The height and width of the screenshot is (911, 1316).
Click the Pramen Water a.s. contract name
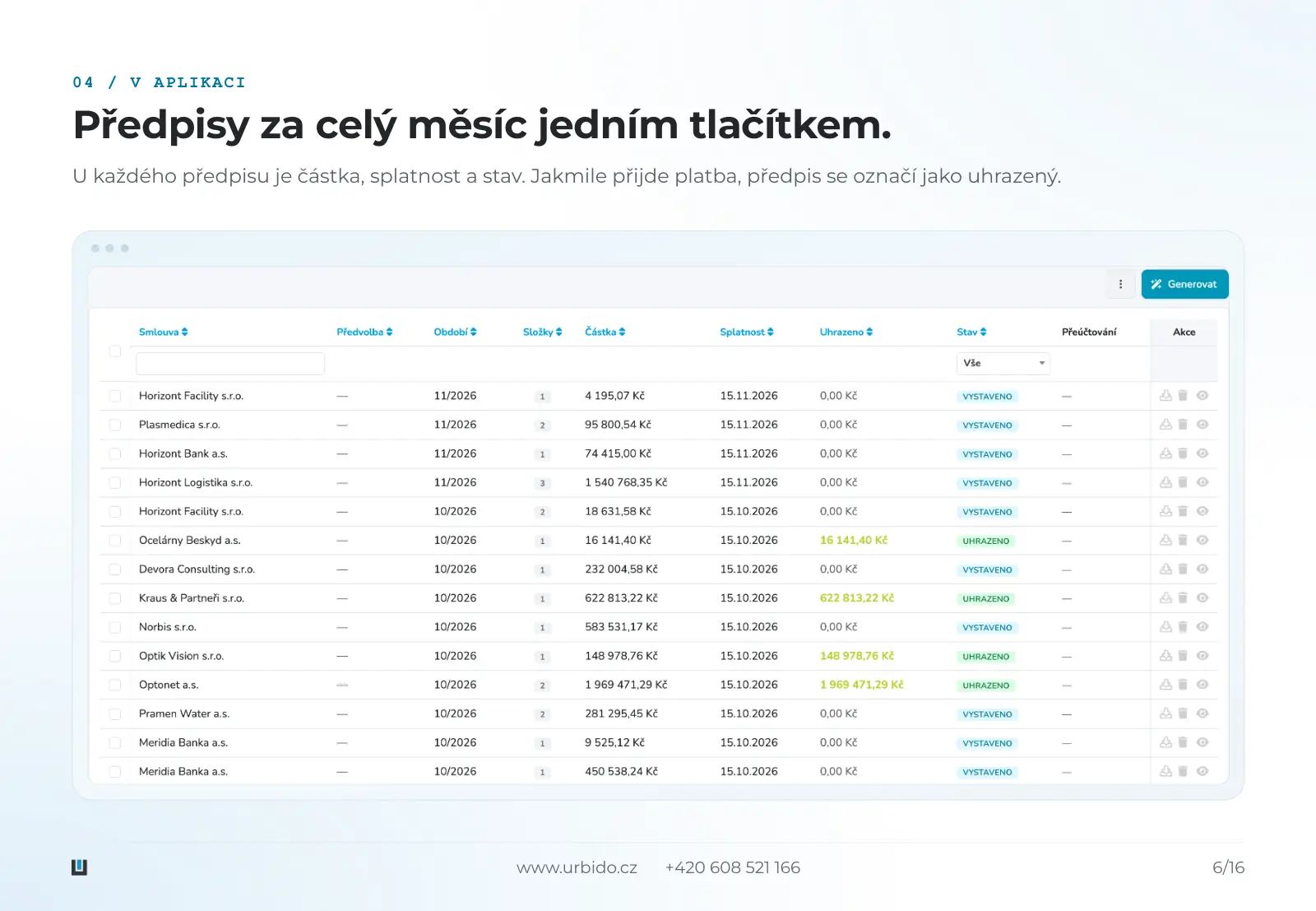point(184,713)
